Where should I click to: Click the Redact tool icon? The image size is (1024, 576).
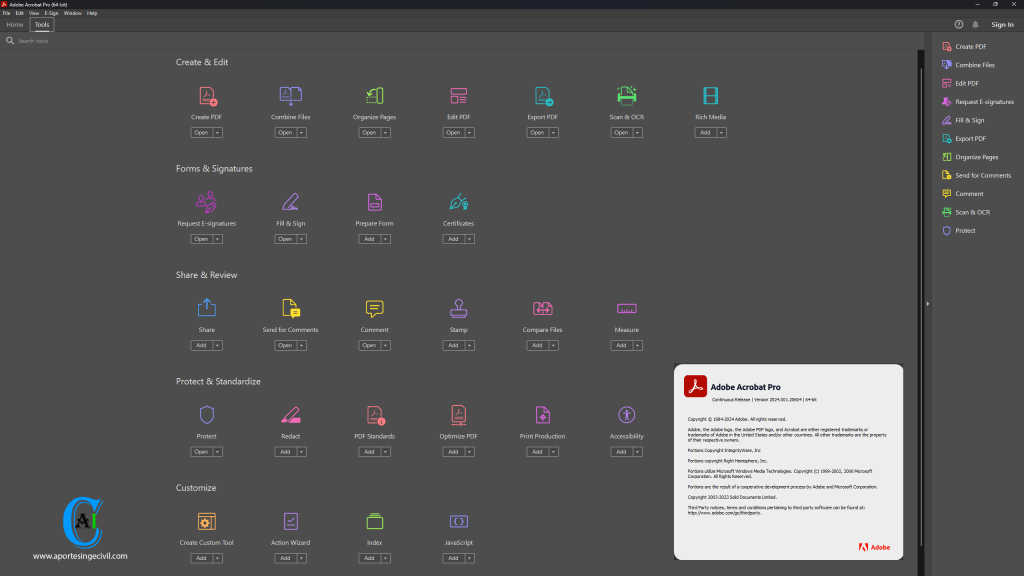point(290,415)
